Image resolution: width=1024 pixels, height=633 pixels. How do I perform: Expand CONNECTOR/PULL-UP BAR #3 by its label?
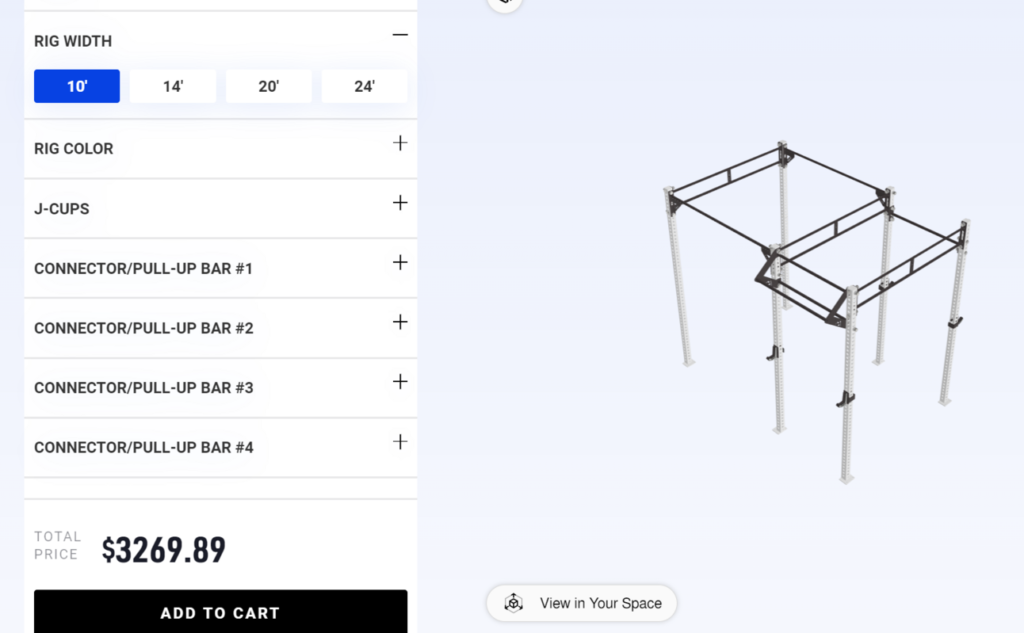pyautogui.click(x=144, y=388)
